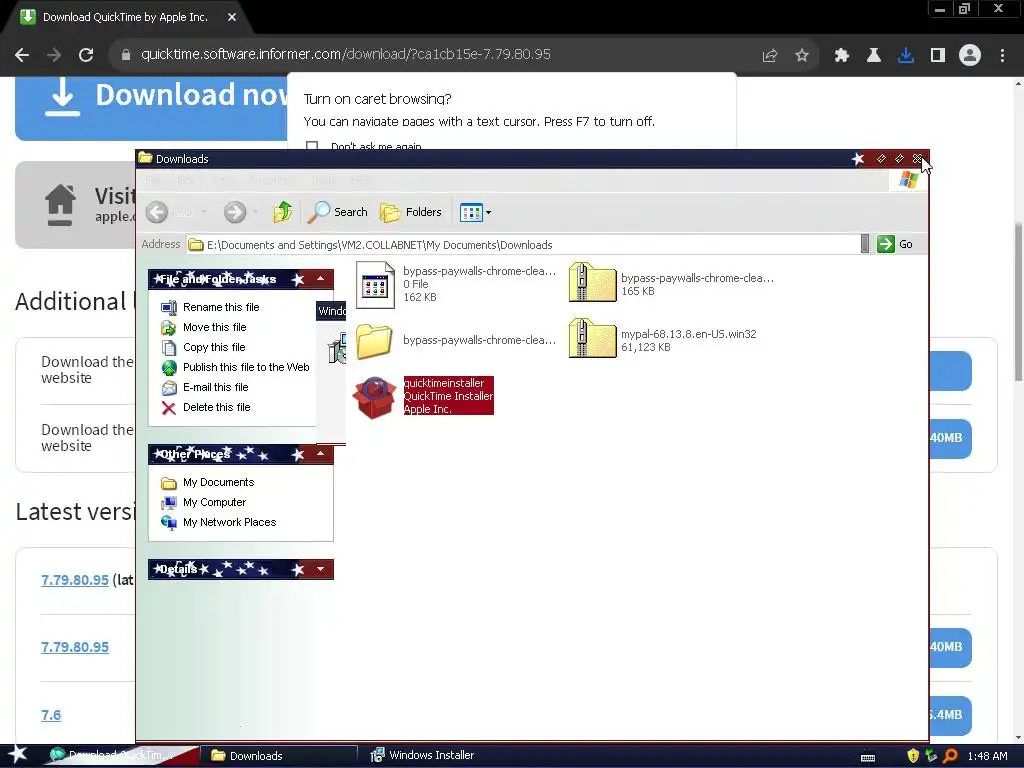Screen dimensions: 1024x768
Task: Click the My Network Places icon
Action: (168, 522)
